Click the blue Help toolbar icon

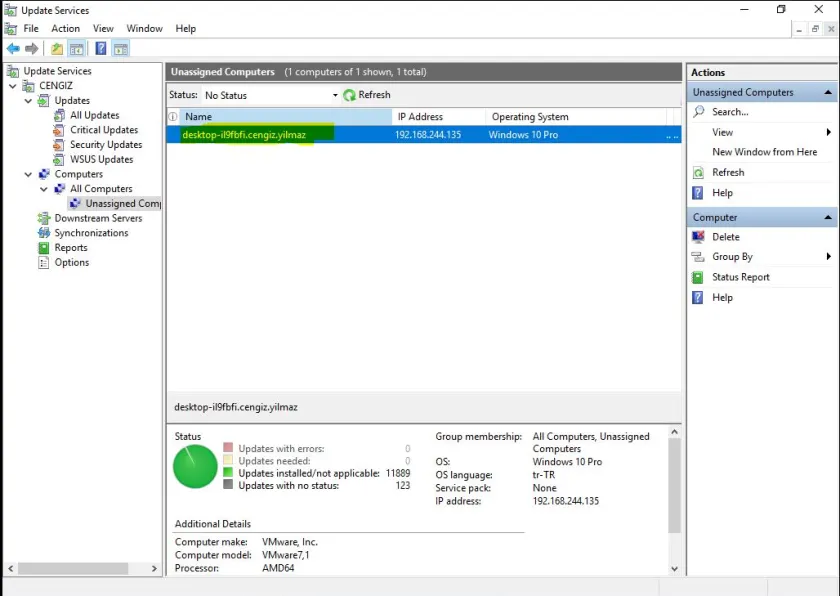[101, 49]
